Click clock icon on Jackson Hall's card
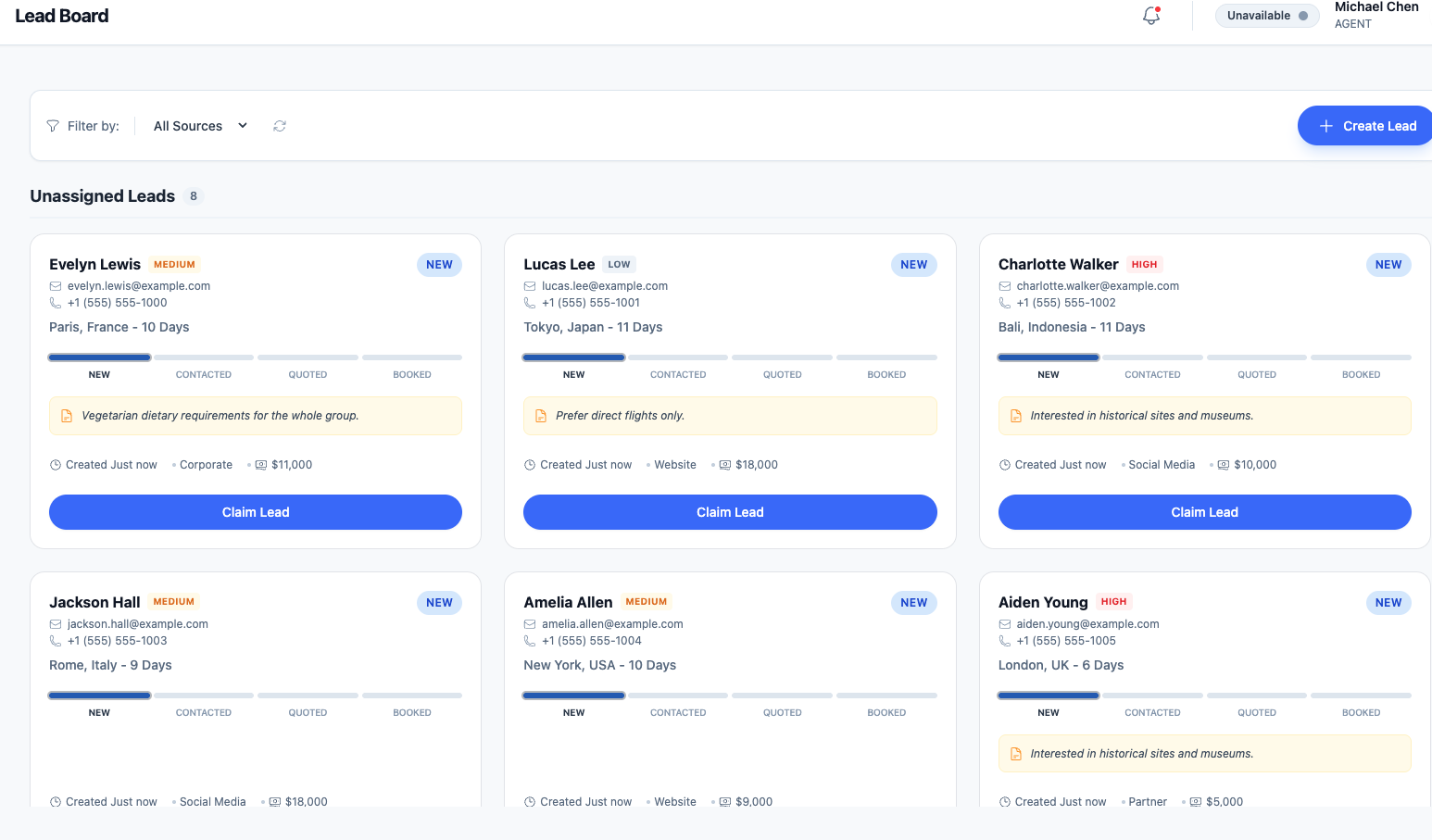This screenshot has height=840, width=1432. pyautogui.click(x=56, y=802)
